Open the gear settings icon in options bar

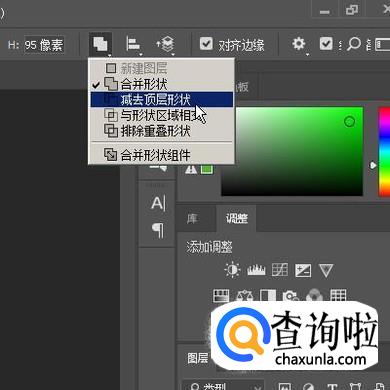pyautogui.click(x=299, y=44)
